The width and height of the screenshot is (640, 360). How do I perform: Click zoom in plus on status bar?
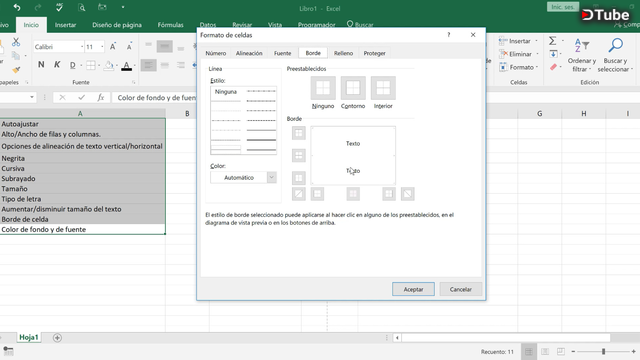(633, 351)
